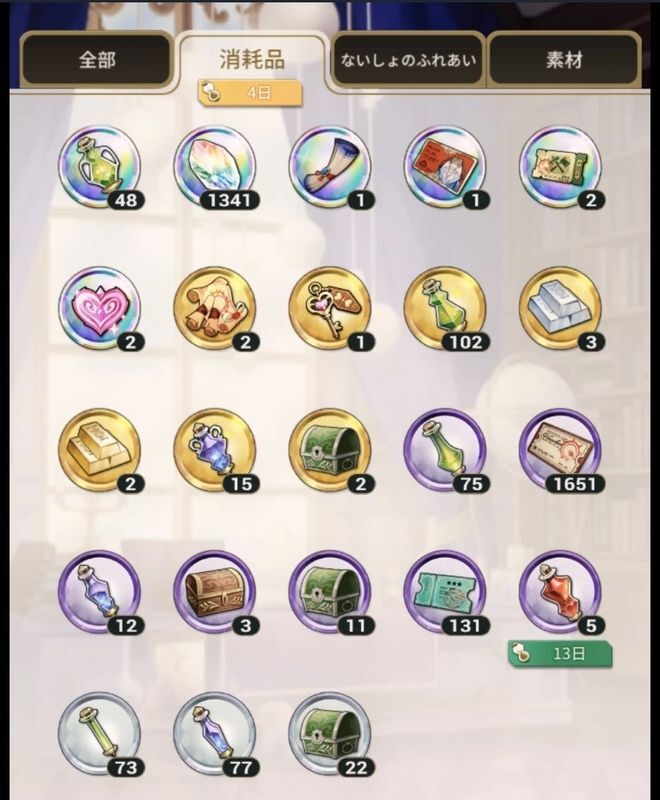
Task: Tap the green chest with 22
Action: coord(329,733)
